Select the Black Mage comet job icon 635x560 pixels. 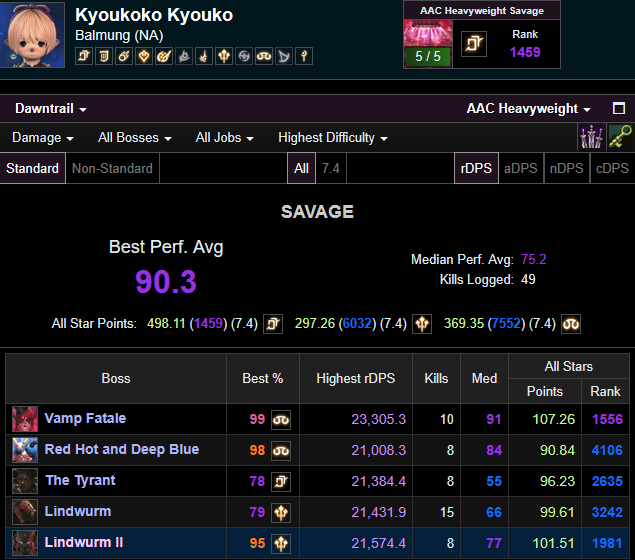[x=124, y=56]
